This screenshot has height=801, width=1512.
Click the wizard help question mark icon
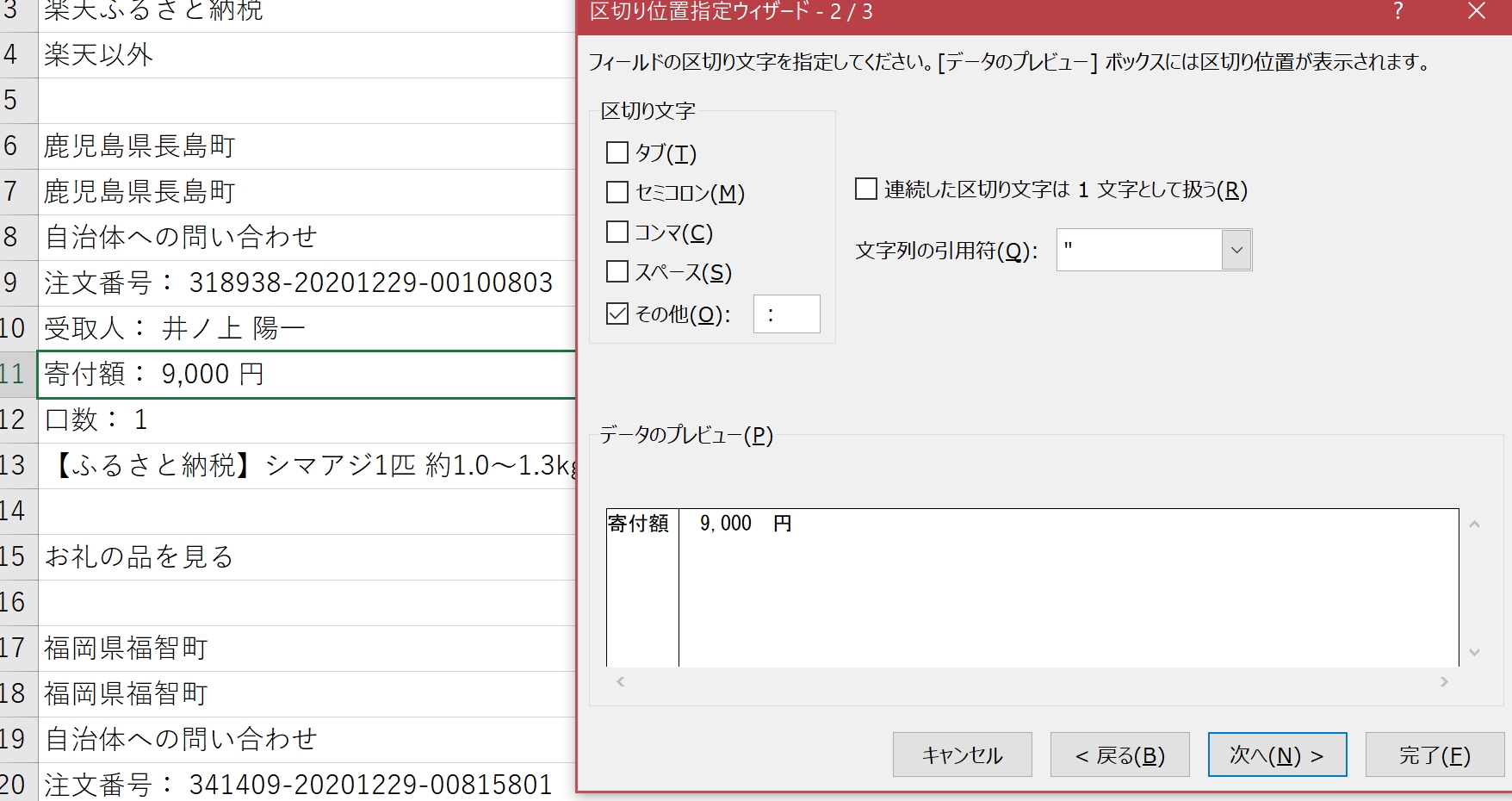(x=1398, y=12)
